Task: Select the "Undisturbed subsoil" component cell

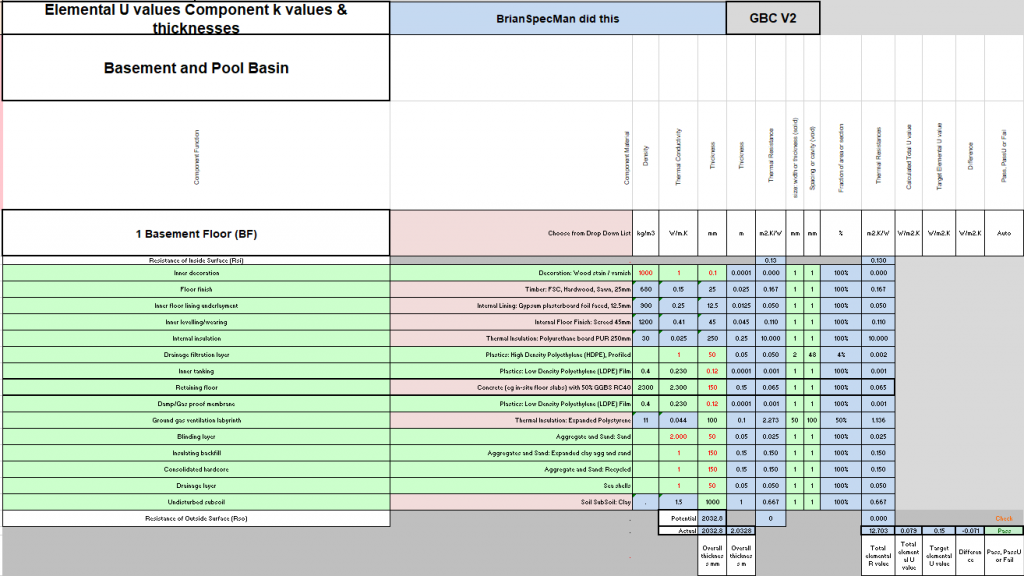Action: pyautogui.click(x=196, y=502)
